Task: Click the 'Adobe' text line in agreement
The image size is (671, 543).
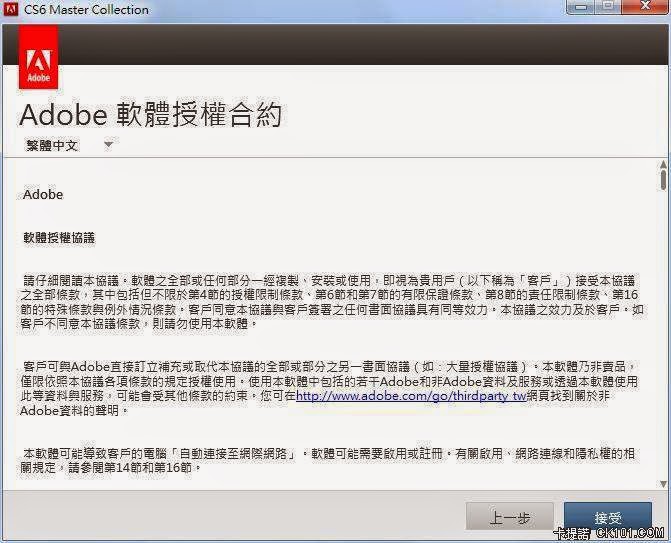Action: pos(43,195)
